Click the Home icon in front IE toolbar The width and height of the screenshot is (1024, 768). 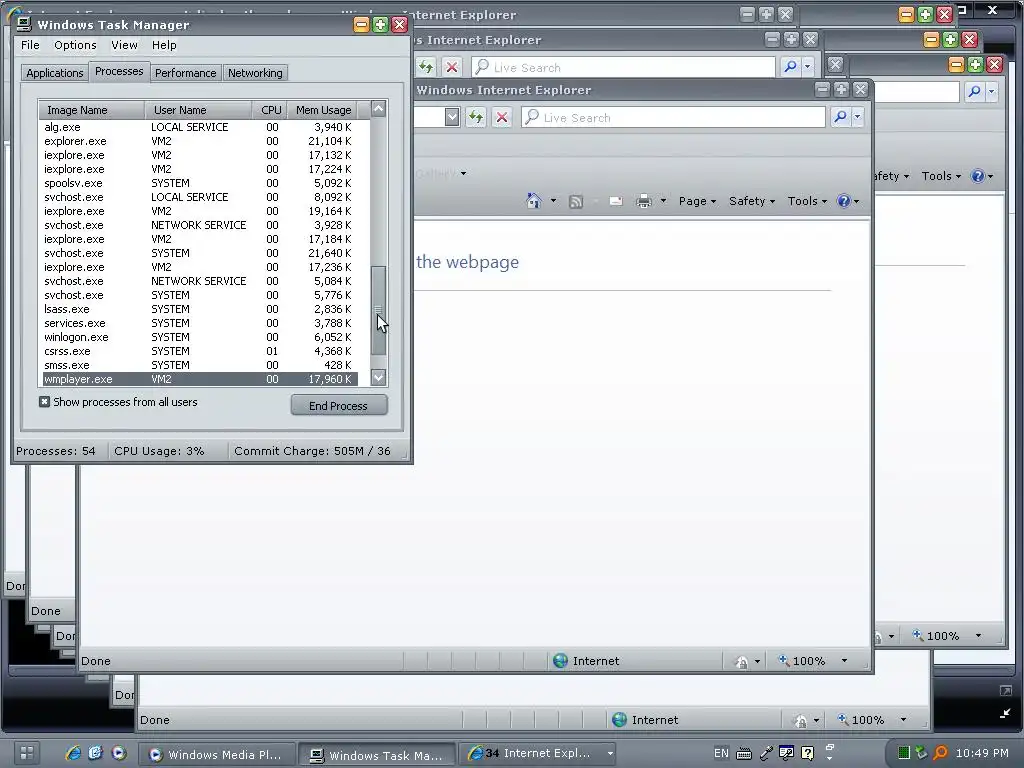pos(534,201)
